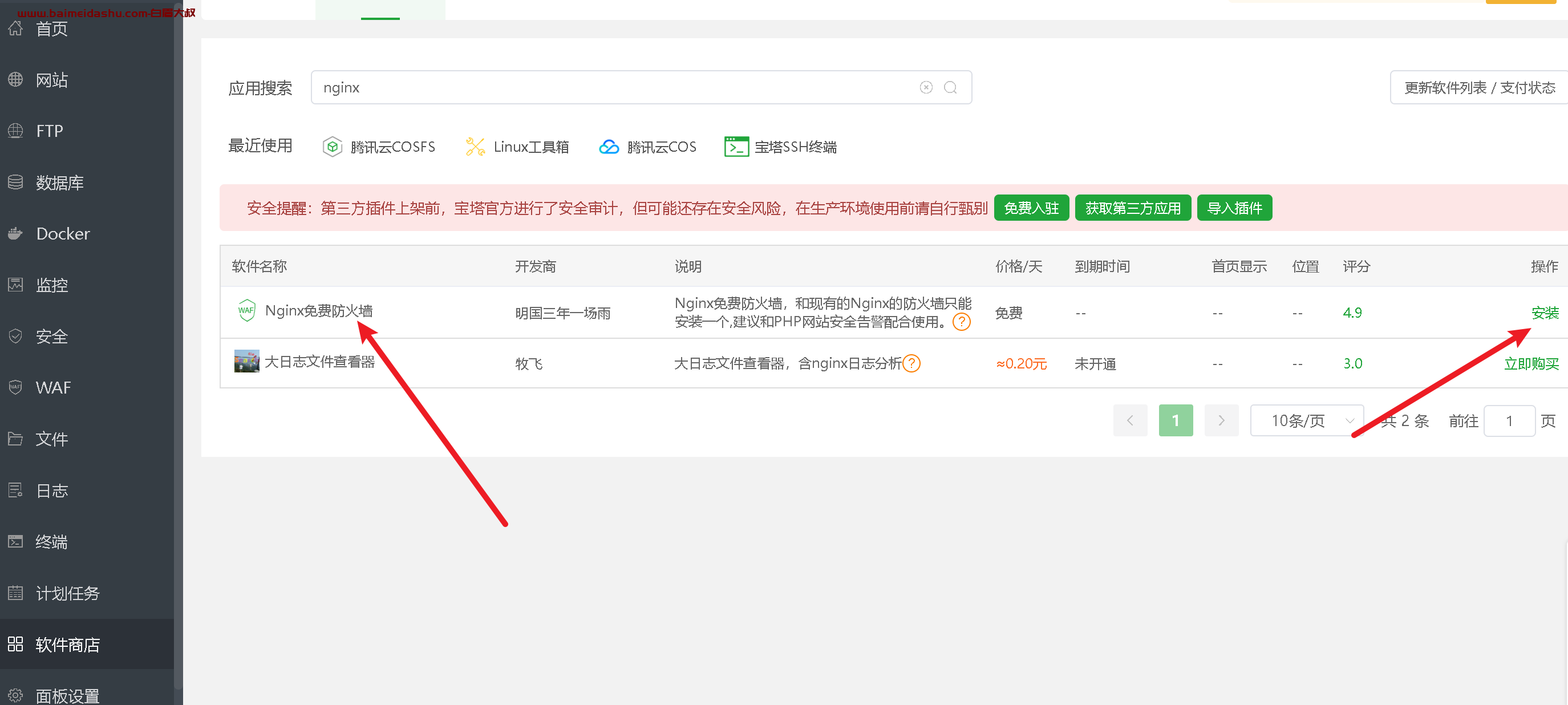Click the 监控 chart icon
This screenshot has width=1568, height=705.
(15, 284)
